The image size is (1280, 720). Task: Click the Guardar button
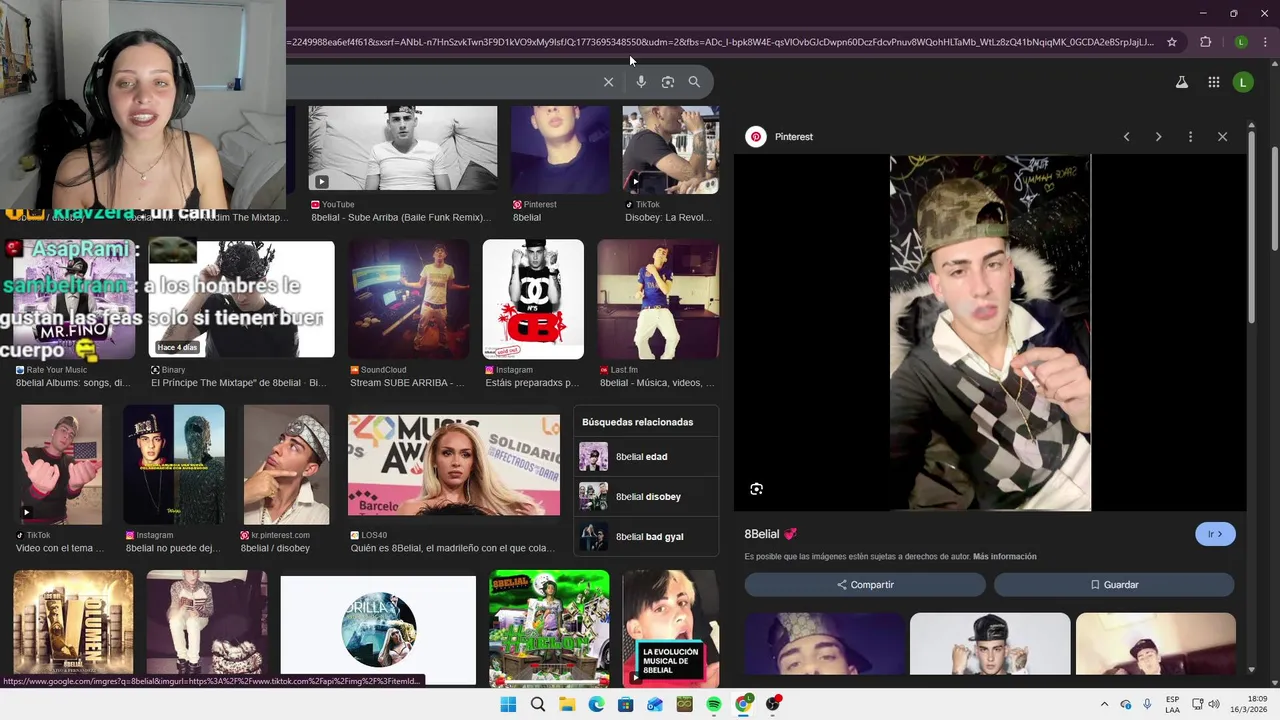pyautogui.click(x=1114, y=585)
